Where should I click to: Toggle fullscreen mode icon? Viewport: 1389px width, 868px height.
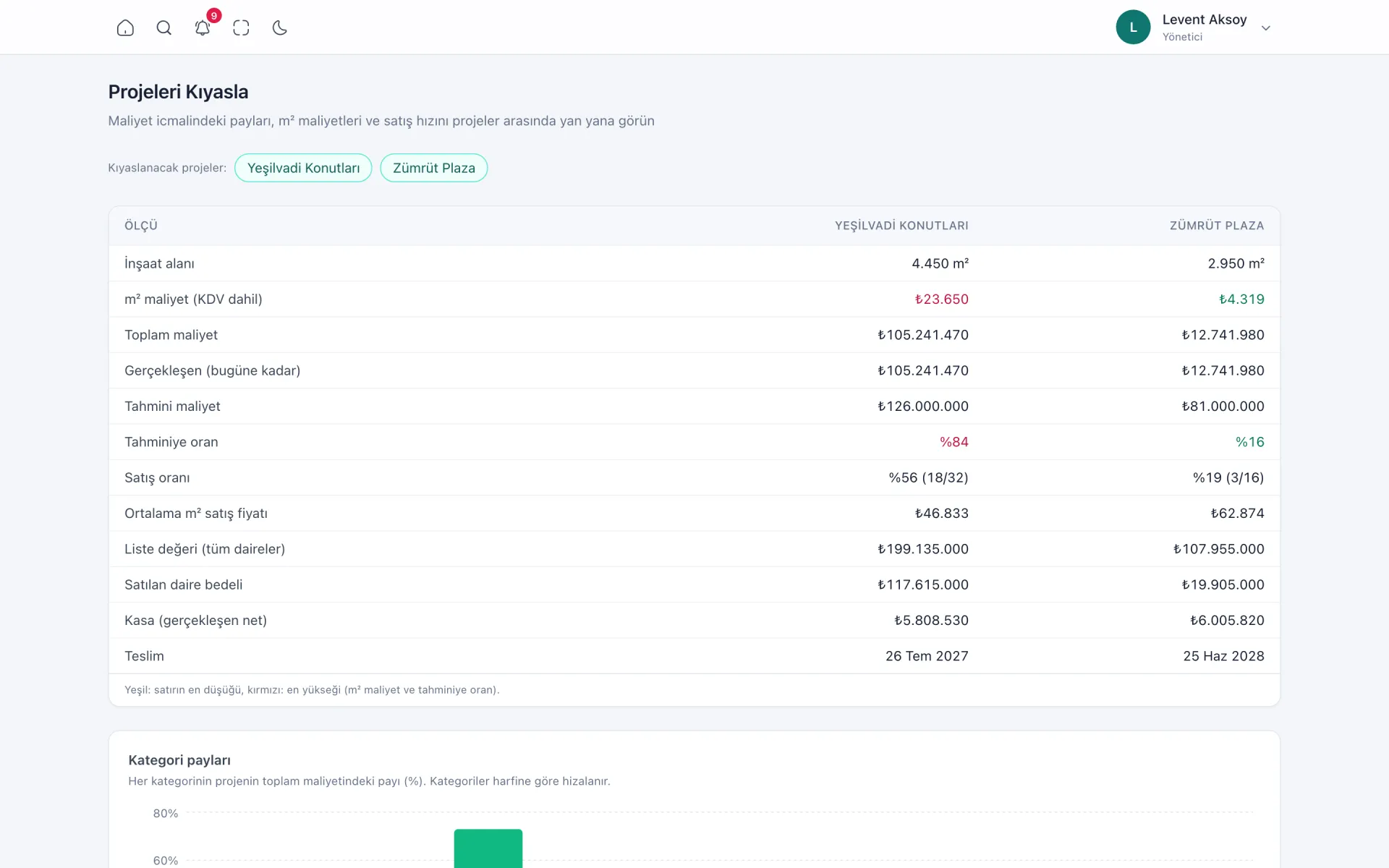(241, 27)
